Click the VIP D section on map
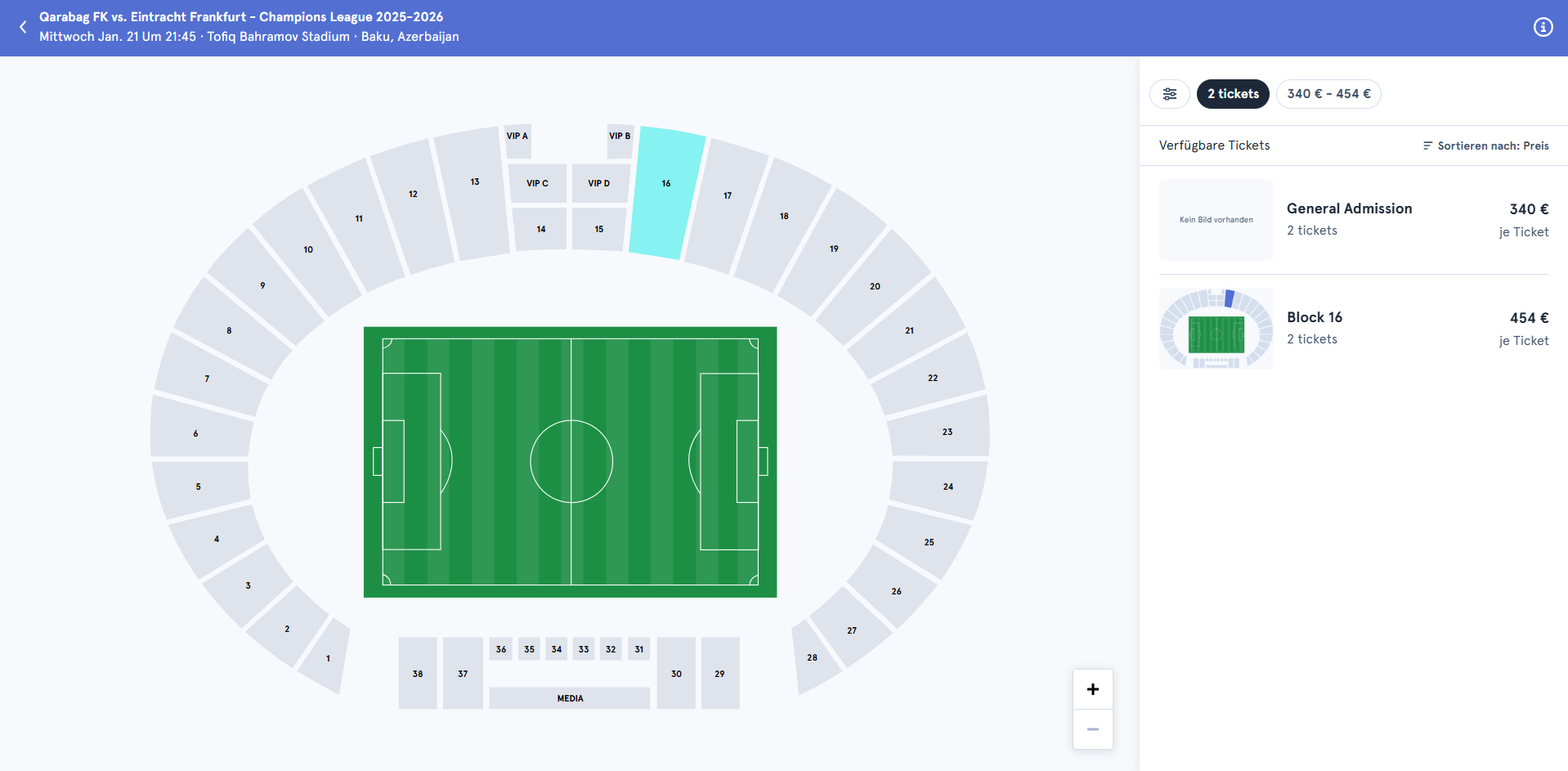Viewport: 1568px width, 771px height. click(x=599, y=183)
